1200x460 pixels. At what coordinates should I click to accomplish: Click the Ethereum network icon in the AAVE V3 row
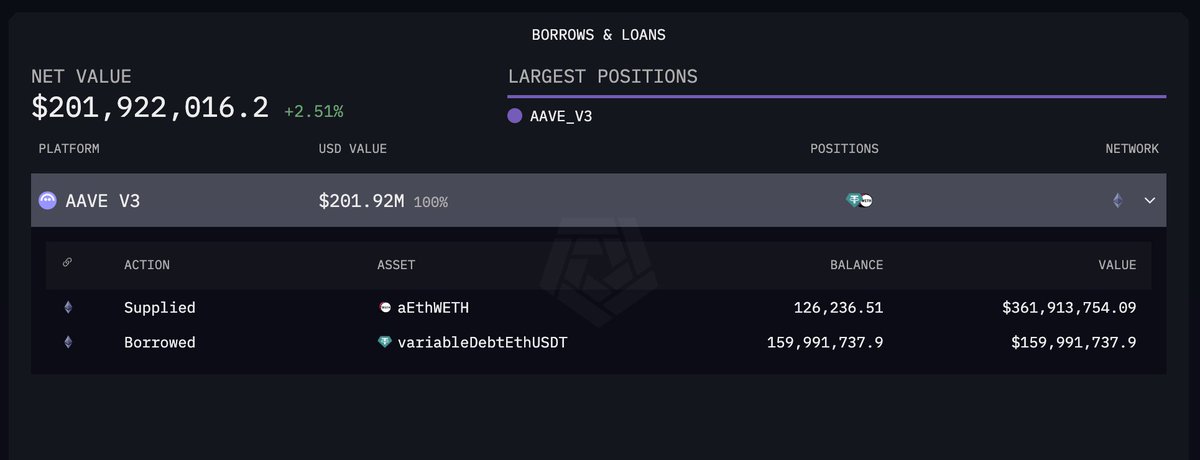(1117, 201)
